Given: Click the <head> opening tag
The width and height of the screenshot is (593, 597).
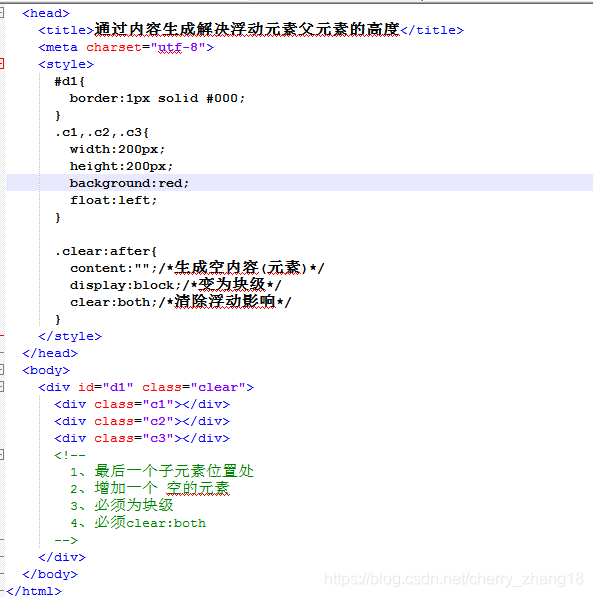Looking at the screenshot, I should click(46, 13).
